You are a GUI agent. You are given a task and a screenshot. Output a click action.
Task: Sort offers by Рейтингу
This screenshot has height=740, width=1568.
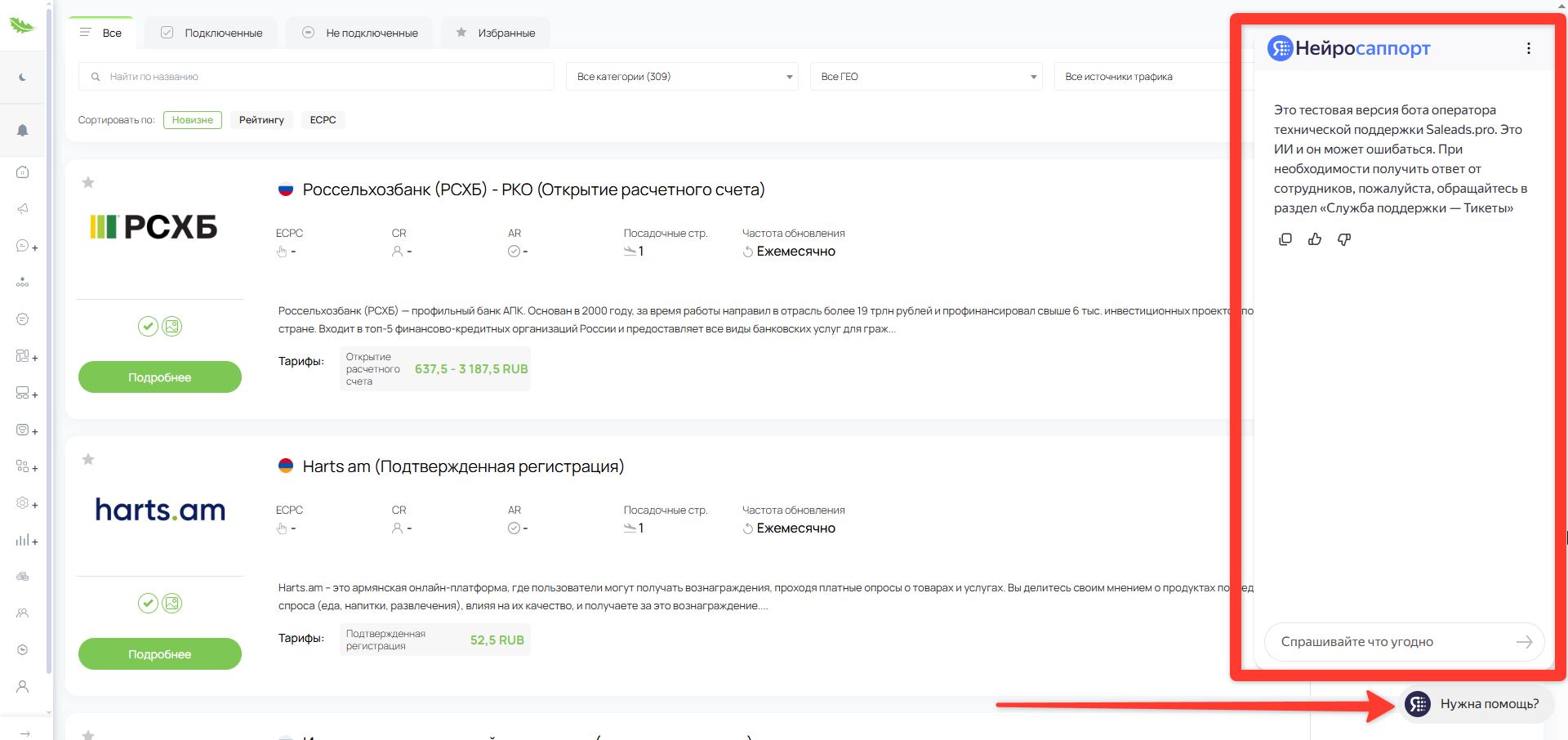[261, 120]
